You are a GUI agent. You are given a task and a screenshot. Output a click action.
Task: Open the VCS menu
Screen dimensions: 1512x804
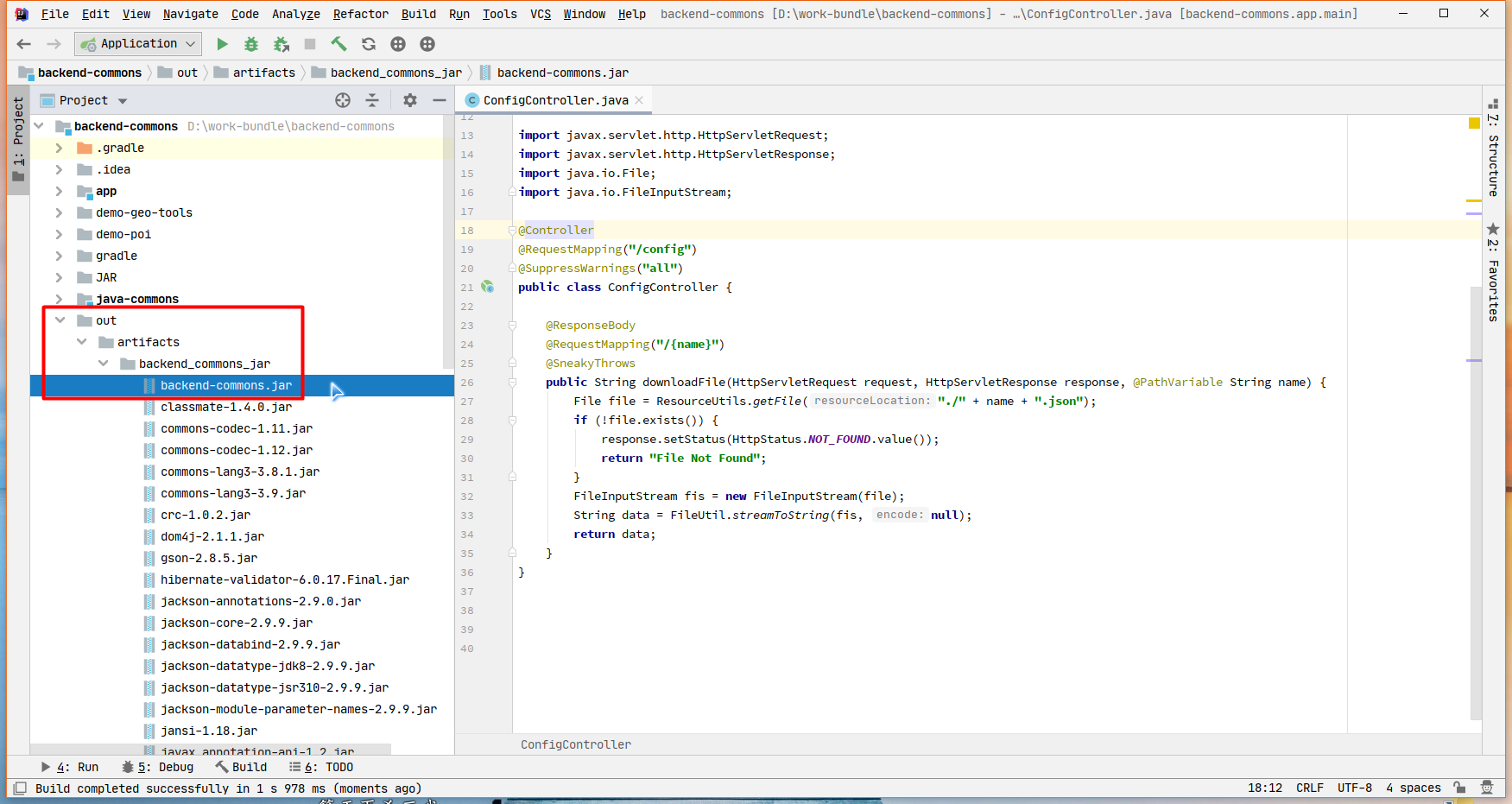tap(541, 14)
